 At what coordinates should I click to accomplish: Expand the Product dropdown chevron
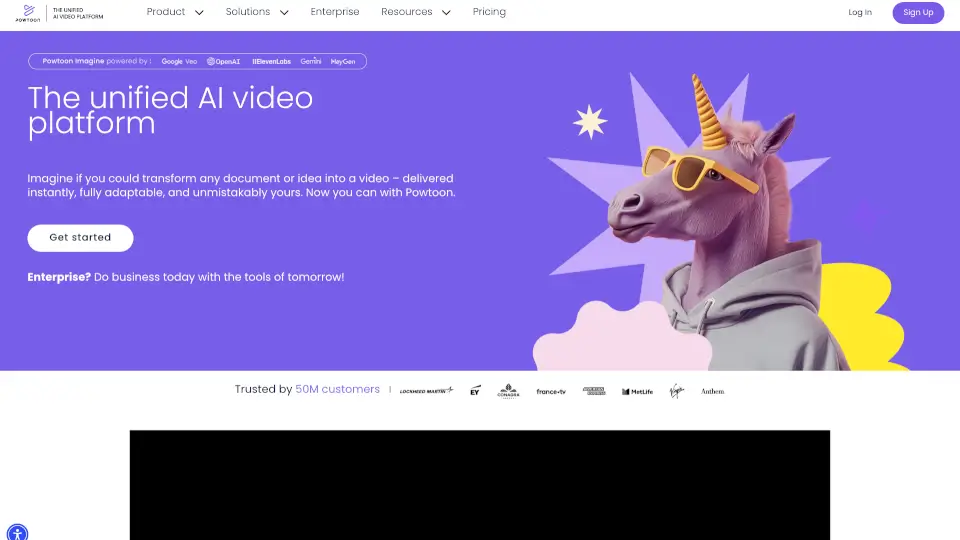point(199,12)
